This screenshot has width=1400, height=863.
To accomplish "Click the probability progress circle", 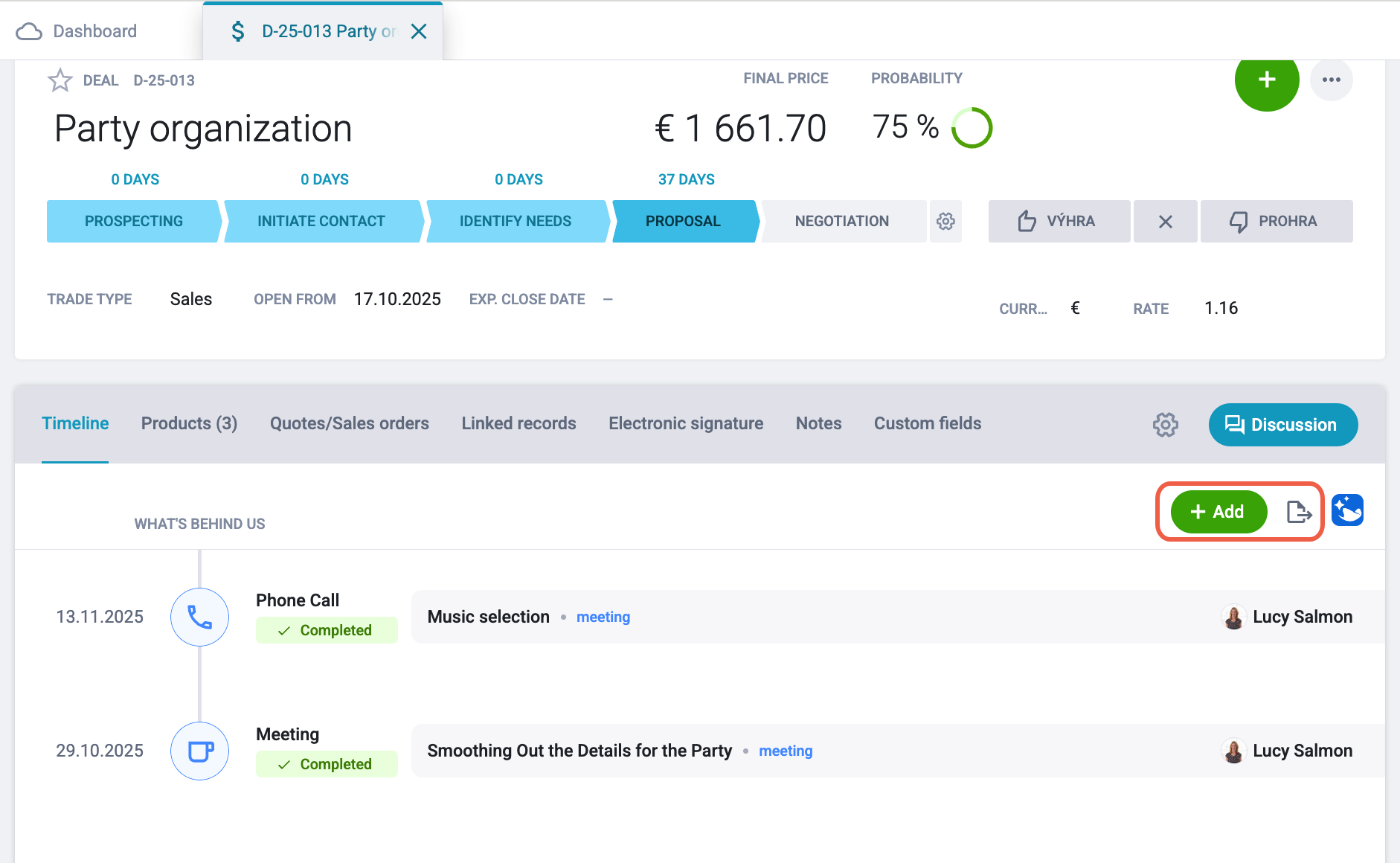I will (972, 128).
